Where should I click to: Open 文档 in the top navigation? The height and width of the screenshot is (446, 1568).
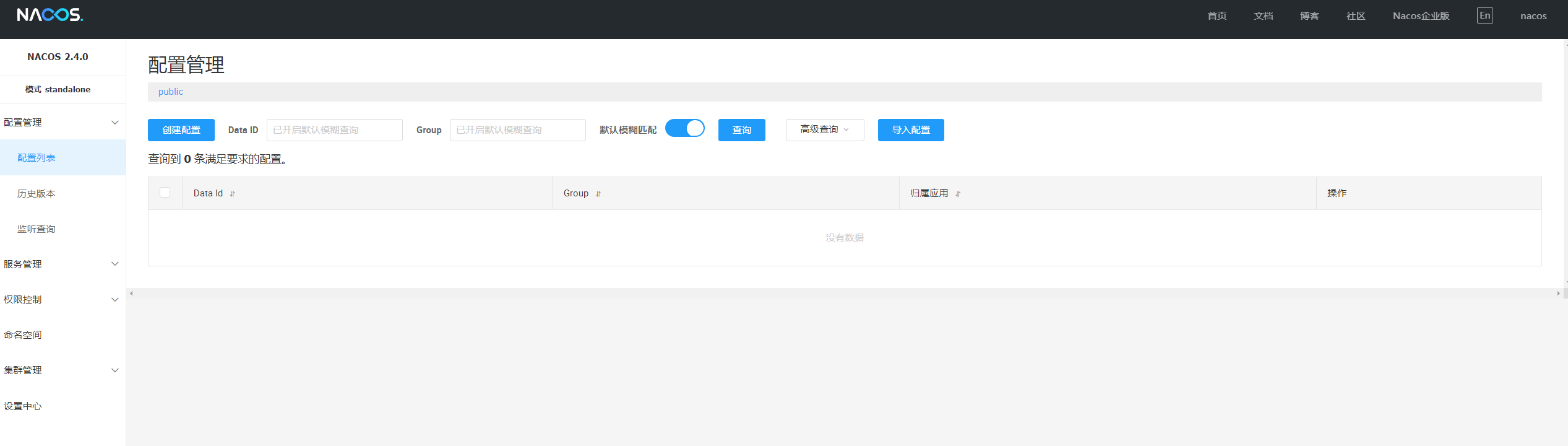tap(1264, 16)
